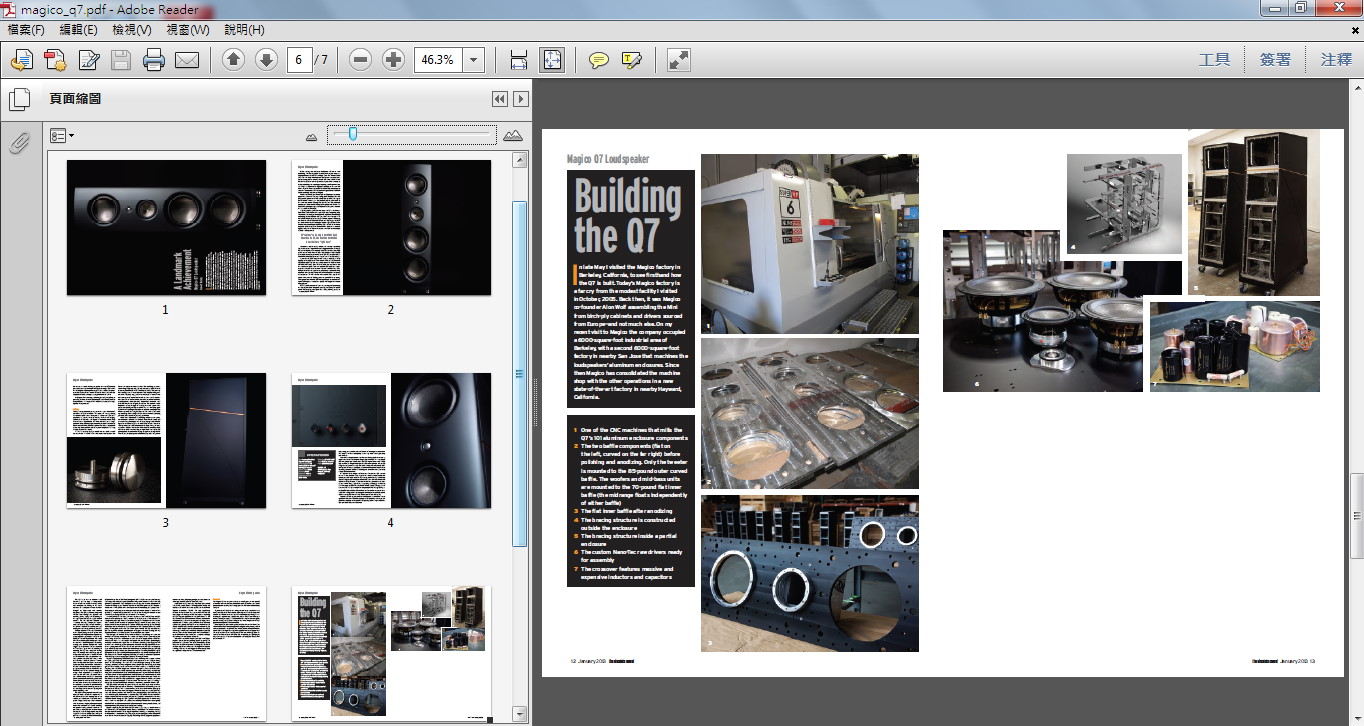1364x726 pixels.
Task: Open the 視窗(W) menu
Action: (x=187, y=30)
